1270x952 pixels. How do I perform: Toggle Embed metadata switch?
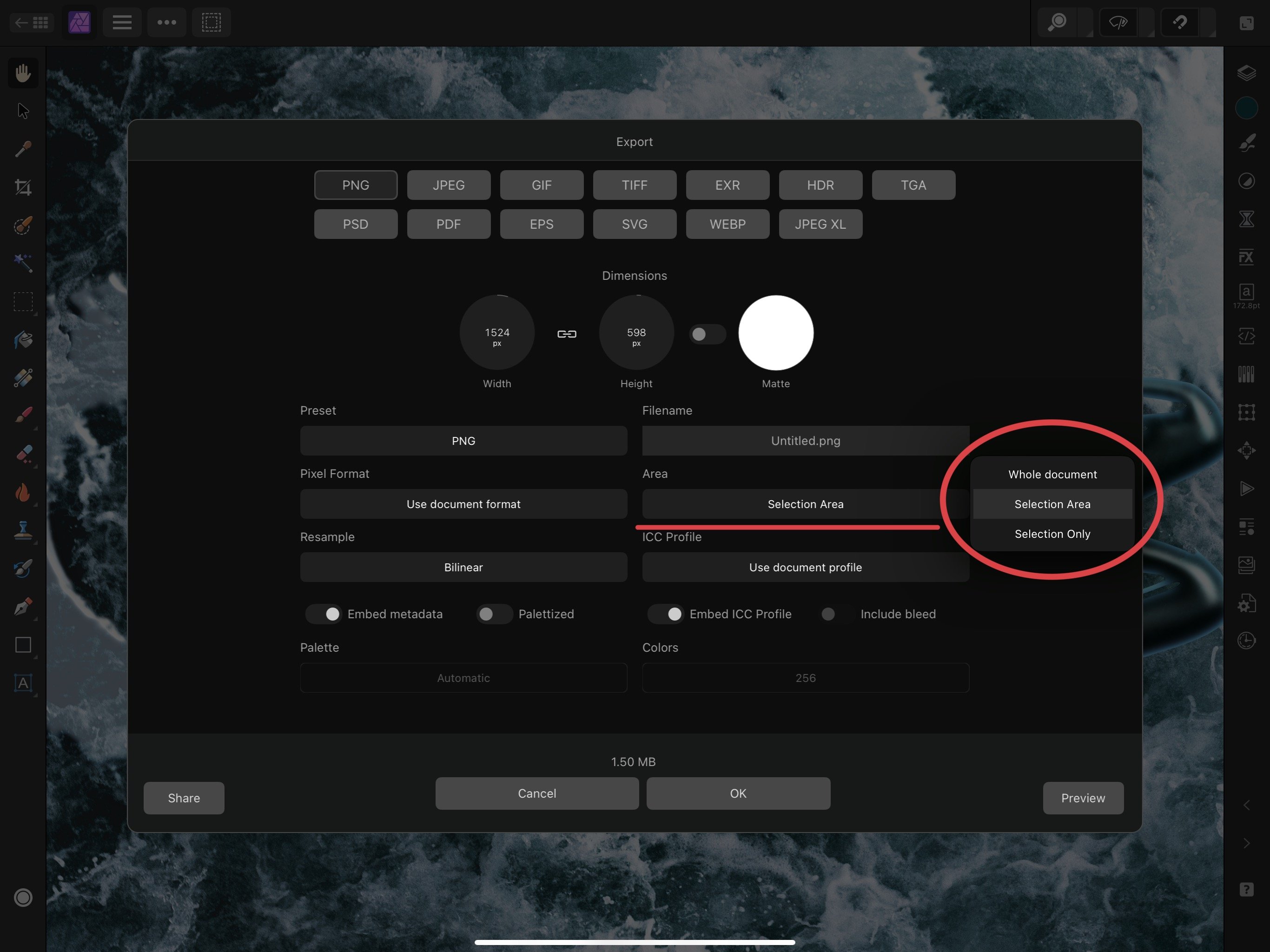pos(323,614)
